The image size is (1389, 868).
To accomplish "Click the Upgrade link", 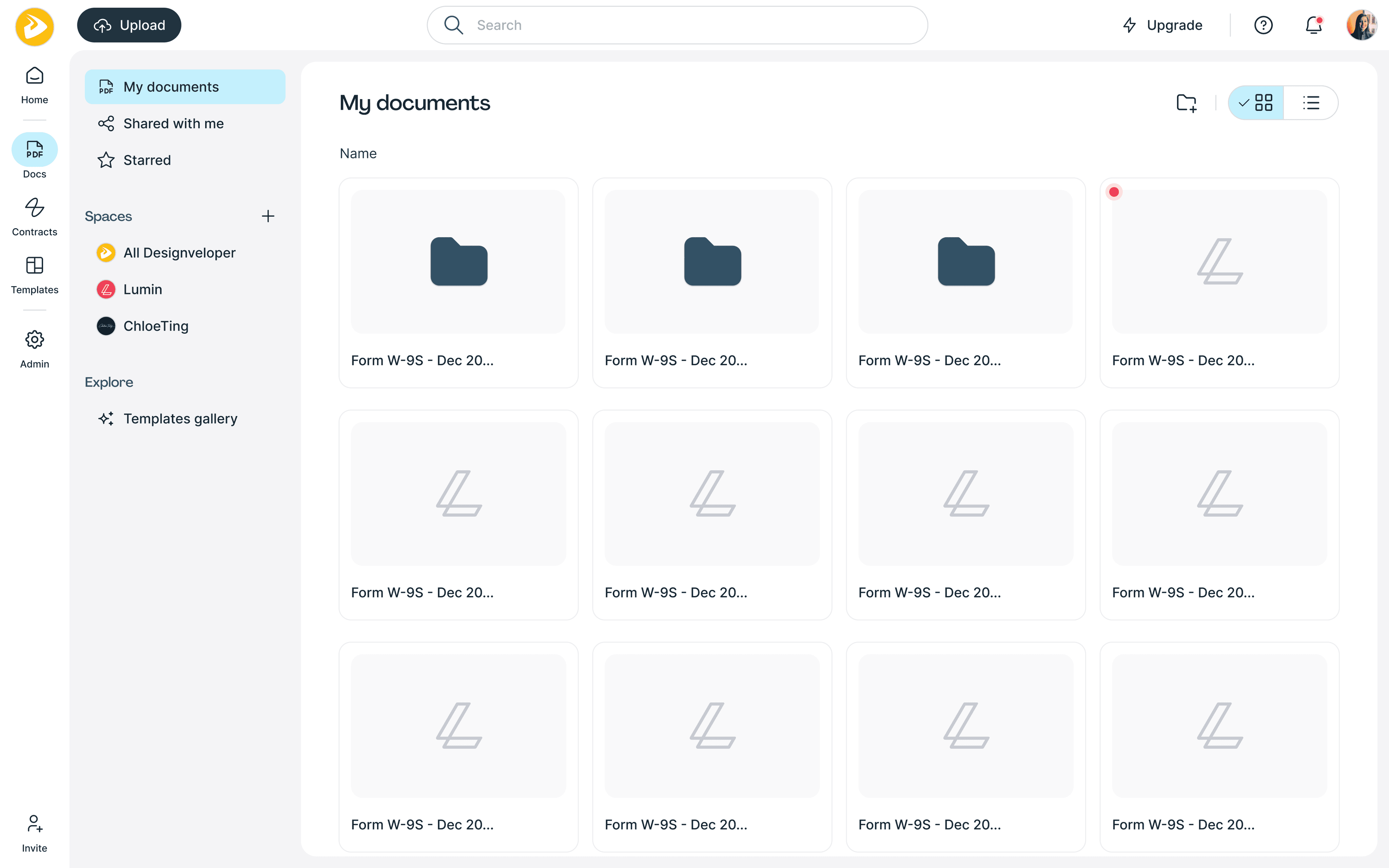I will 1162,25.
